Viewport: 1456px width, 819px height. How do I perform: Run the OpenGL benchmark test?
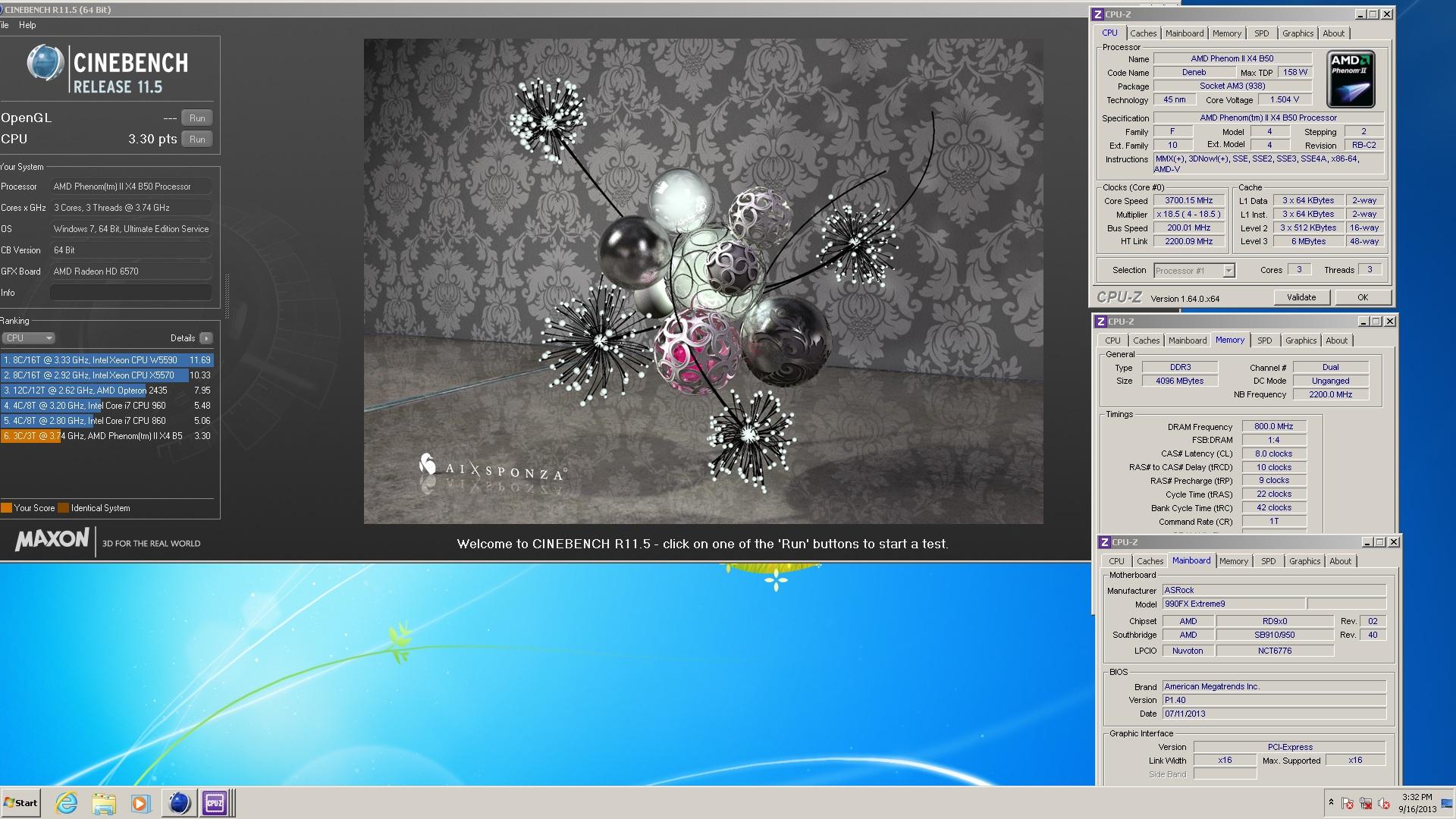(197, 118)
